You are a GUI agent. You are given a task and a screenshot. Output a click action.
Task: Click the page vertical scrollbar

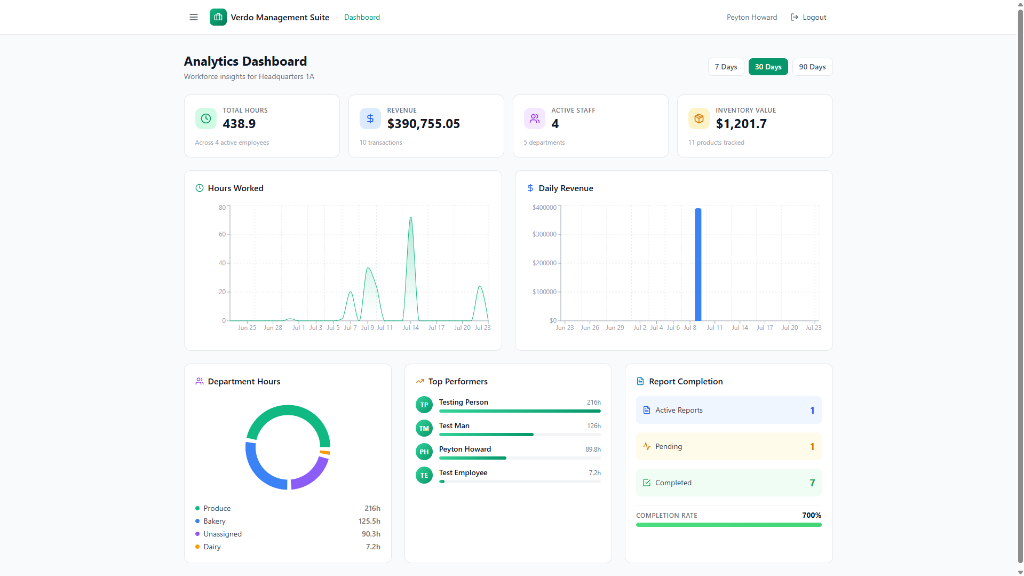point(1020,287)
